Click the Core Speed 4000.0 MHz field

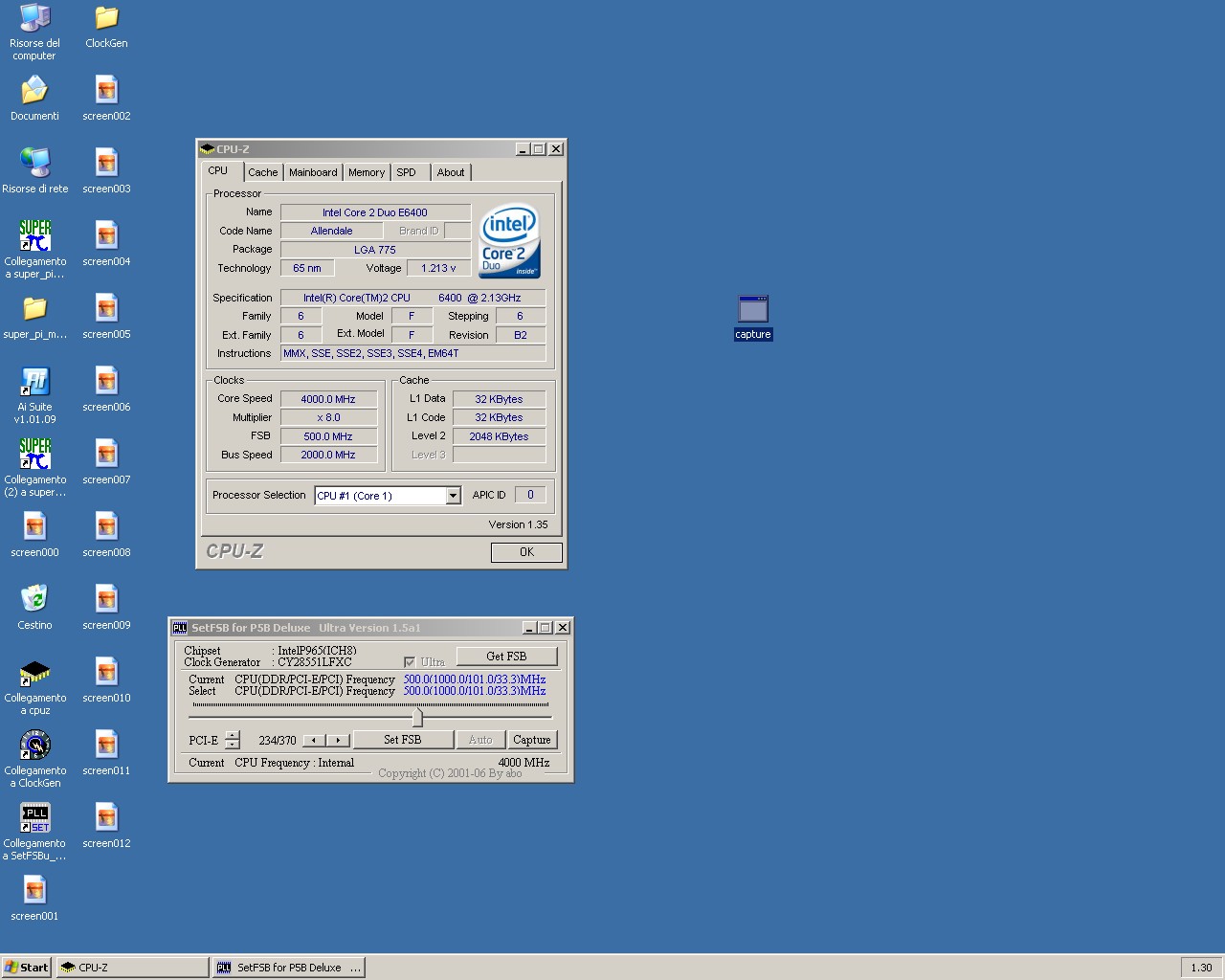pos(328,399)
